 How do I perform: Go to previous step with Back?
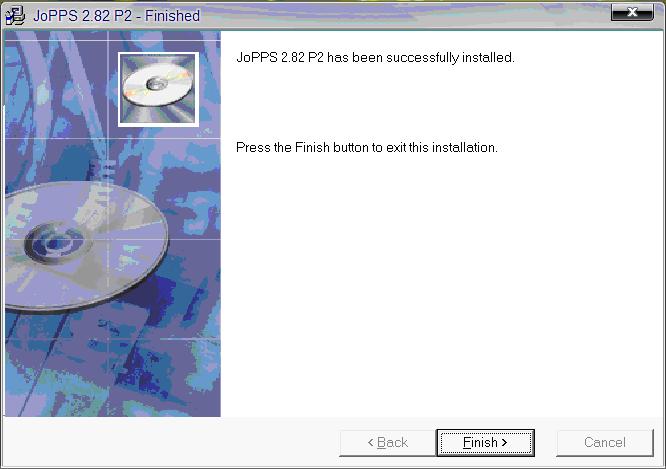click(x=387, y=443)
